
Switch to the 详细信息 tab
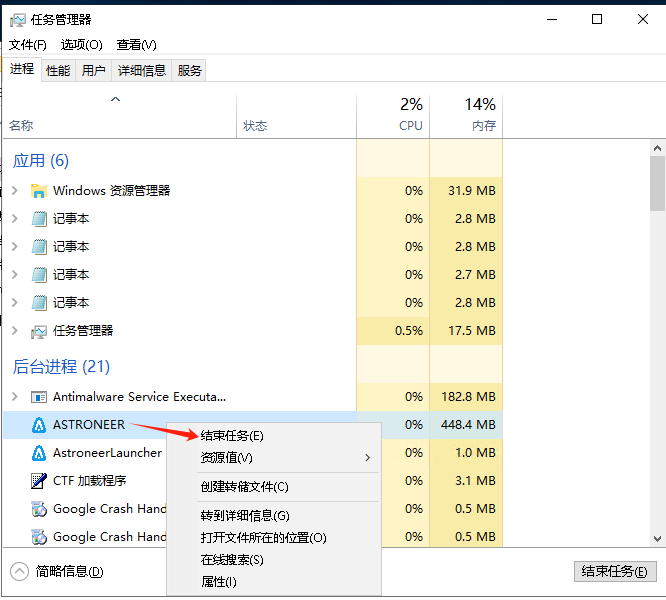[x=141, y=70]
